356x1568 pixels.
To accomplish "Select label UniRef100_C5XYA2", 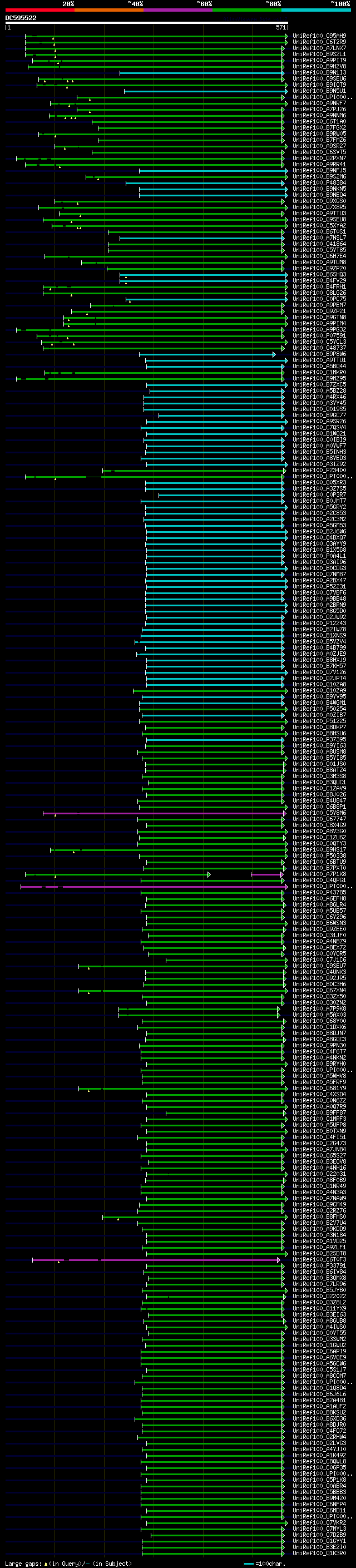I will pos(319,226).
